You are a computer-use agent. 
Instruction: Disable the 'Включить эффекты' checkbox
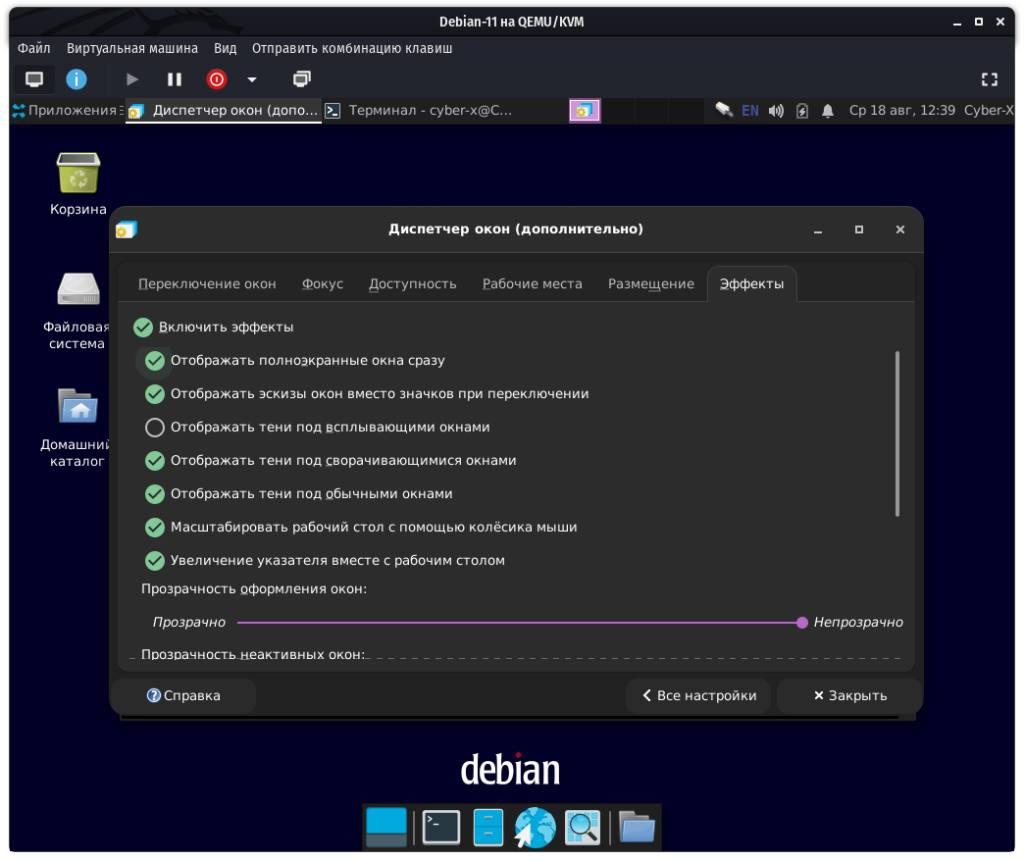pyautogui.click(x=144, y=327)
